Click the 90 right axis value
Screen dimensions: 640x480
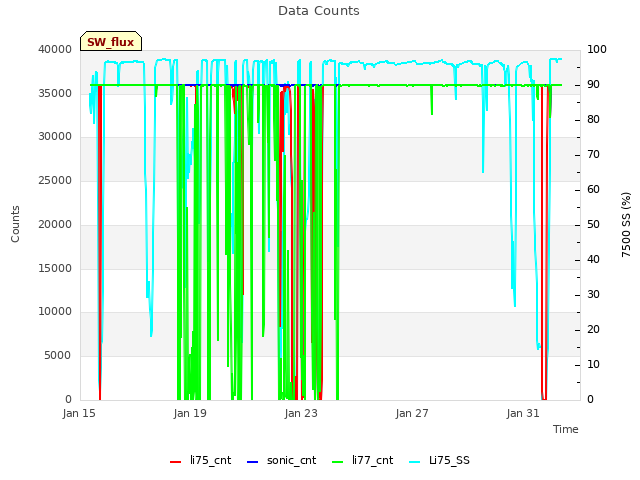(x=593, y=84)
